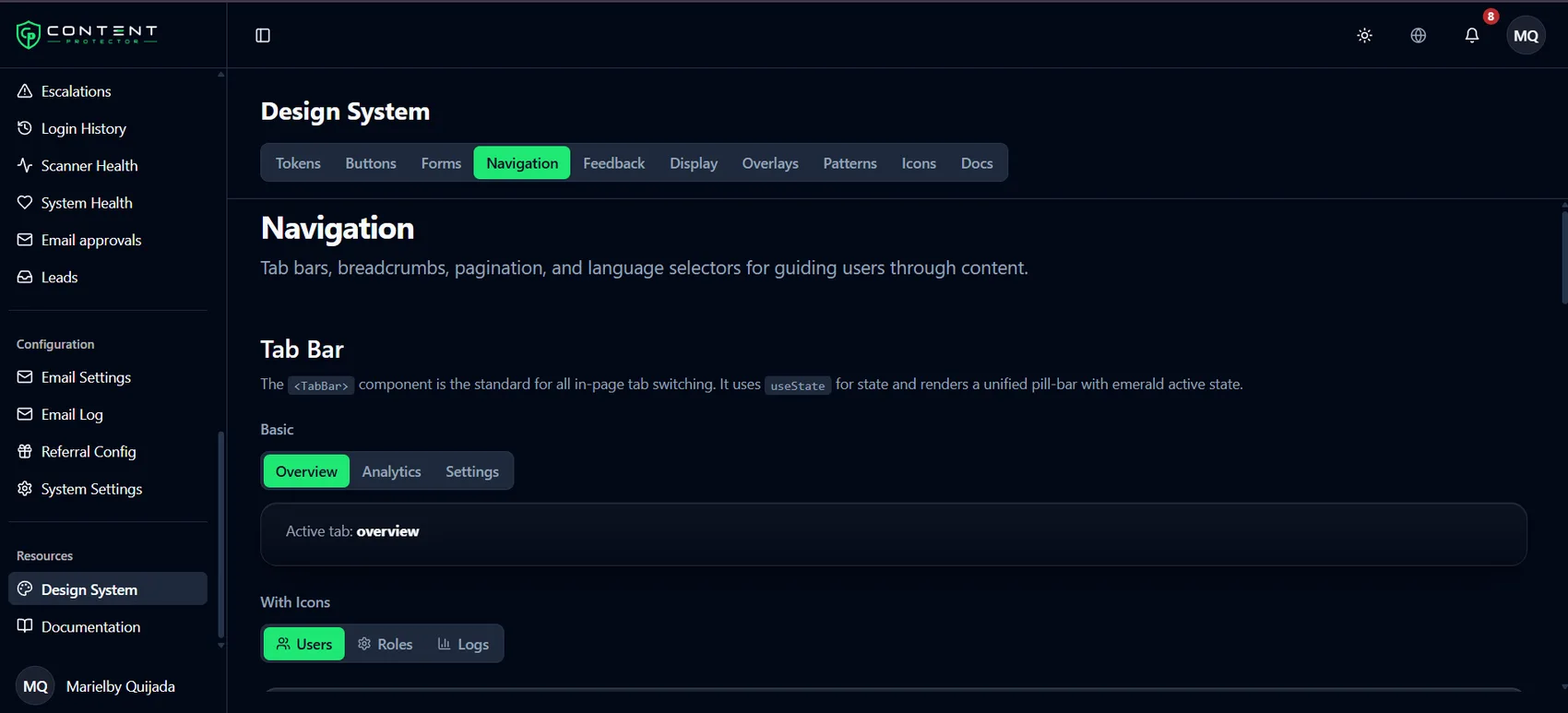Screen dimensions: 1568x713
Task: Click the Configuration section heading
Action: pyautogui.click(x=55, y=344)
